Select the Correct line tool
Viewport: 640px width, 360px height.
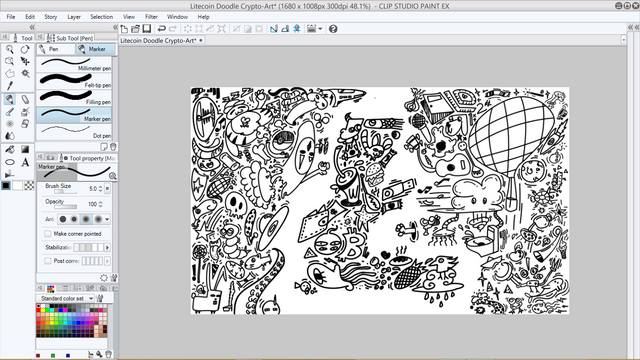[9, 174]
